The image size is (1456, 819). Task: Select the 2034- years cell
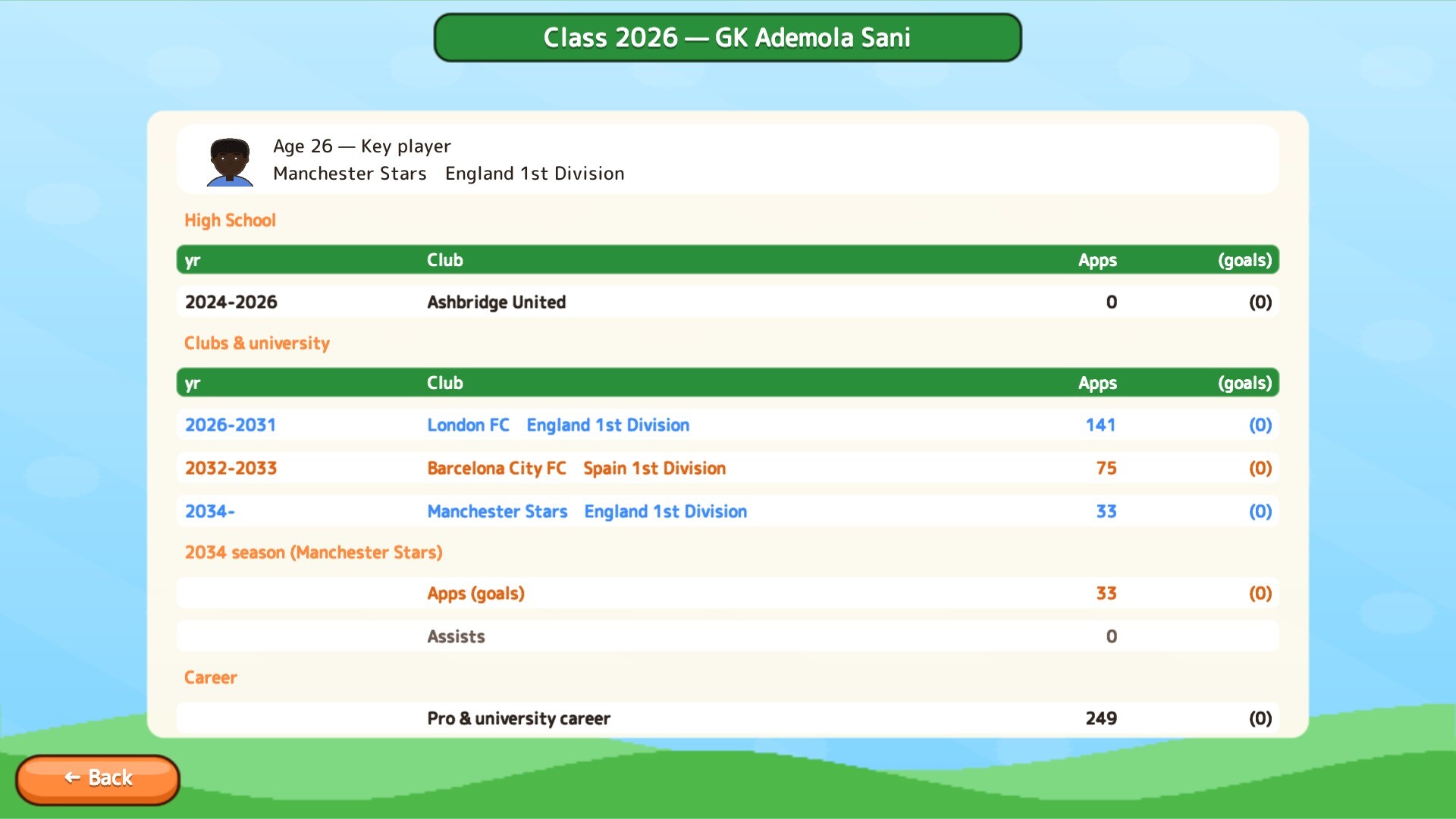pos(210,511)
